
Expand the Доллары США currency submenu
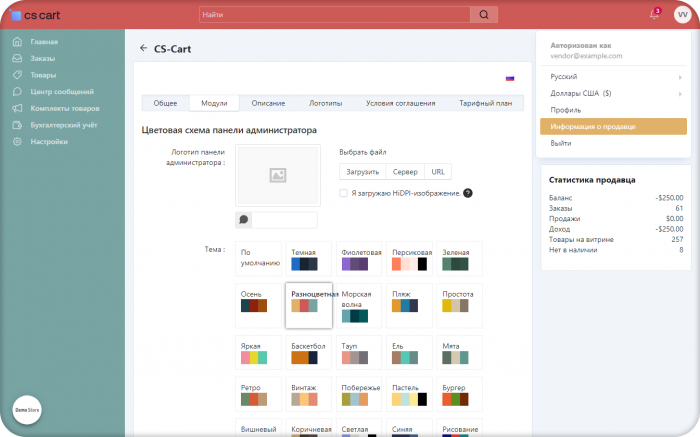613,93
